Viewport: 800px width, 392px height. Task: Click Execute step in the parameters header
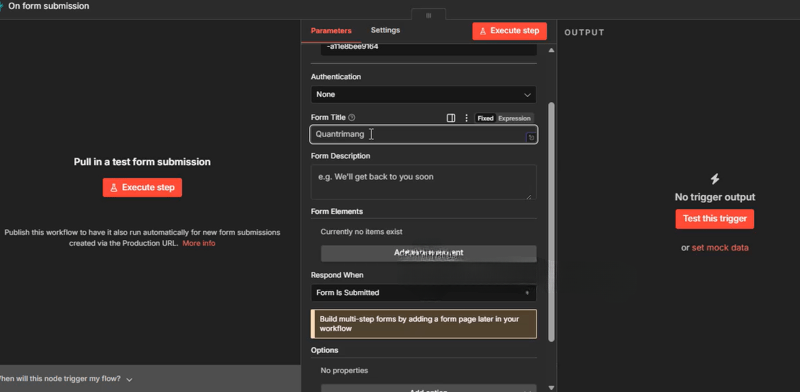[509, 31]
